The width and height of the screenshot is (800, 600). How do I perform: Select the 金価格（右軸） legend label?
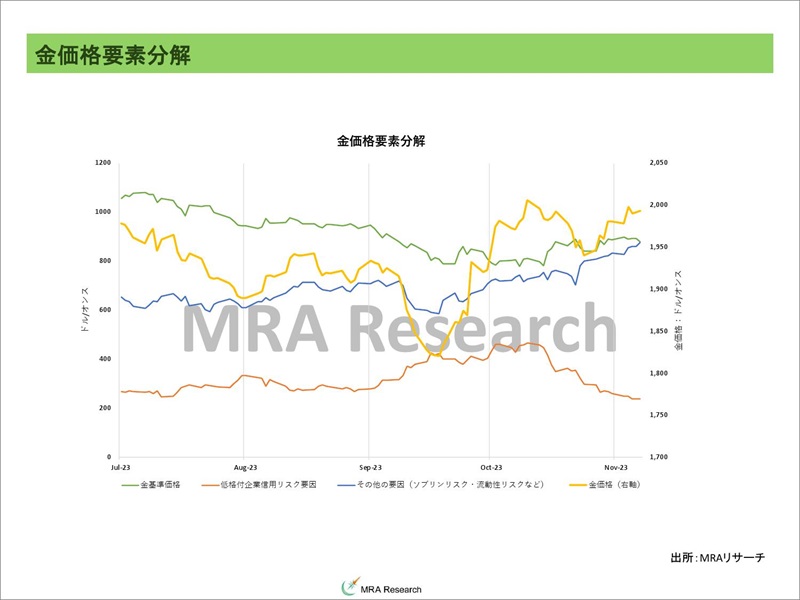pyautogui.click(x=614, y=485)
